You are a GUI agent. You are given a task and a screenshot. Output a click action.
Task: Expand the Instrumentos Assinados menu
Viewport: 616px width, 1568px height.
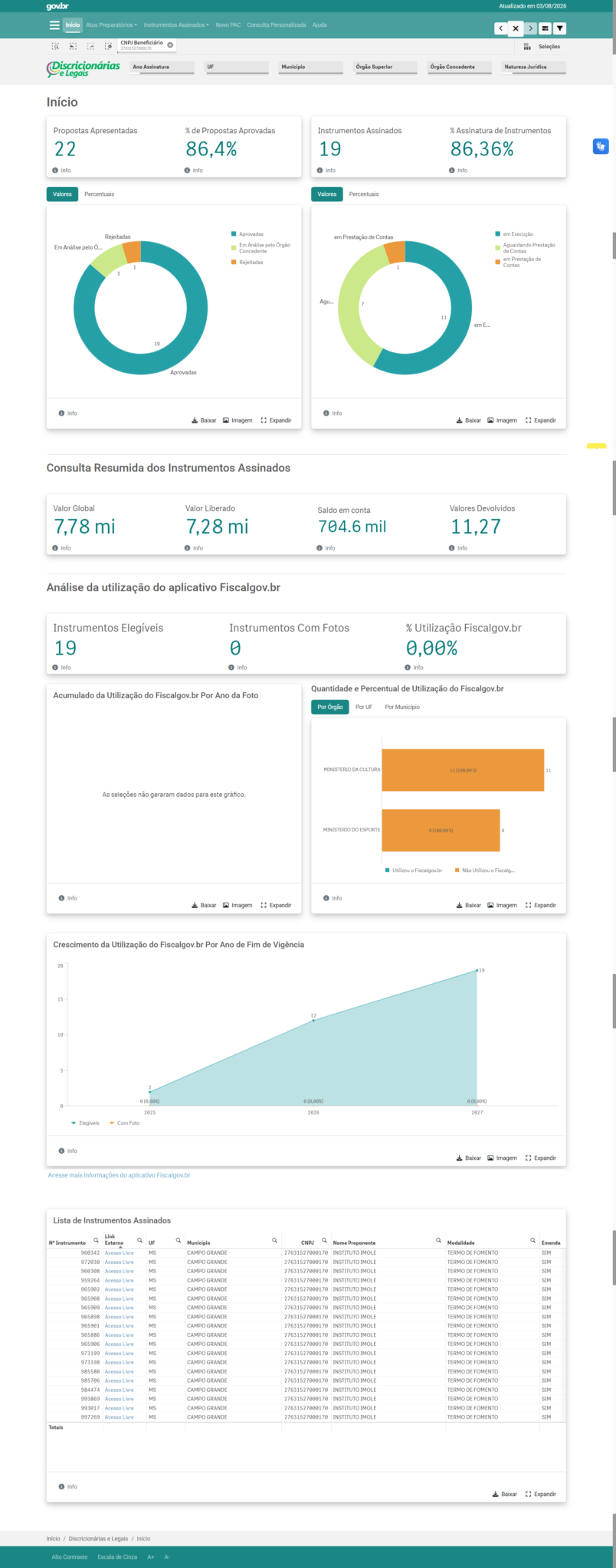pyautogui.click(x=176, y=25)
